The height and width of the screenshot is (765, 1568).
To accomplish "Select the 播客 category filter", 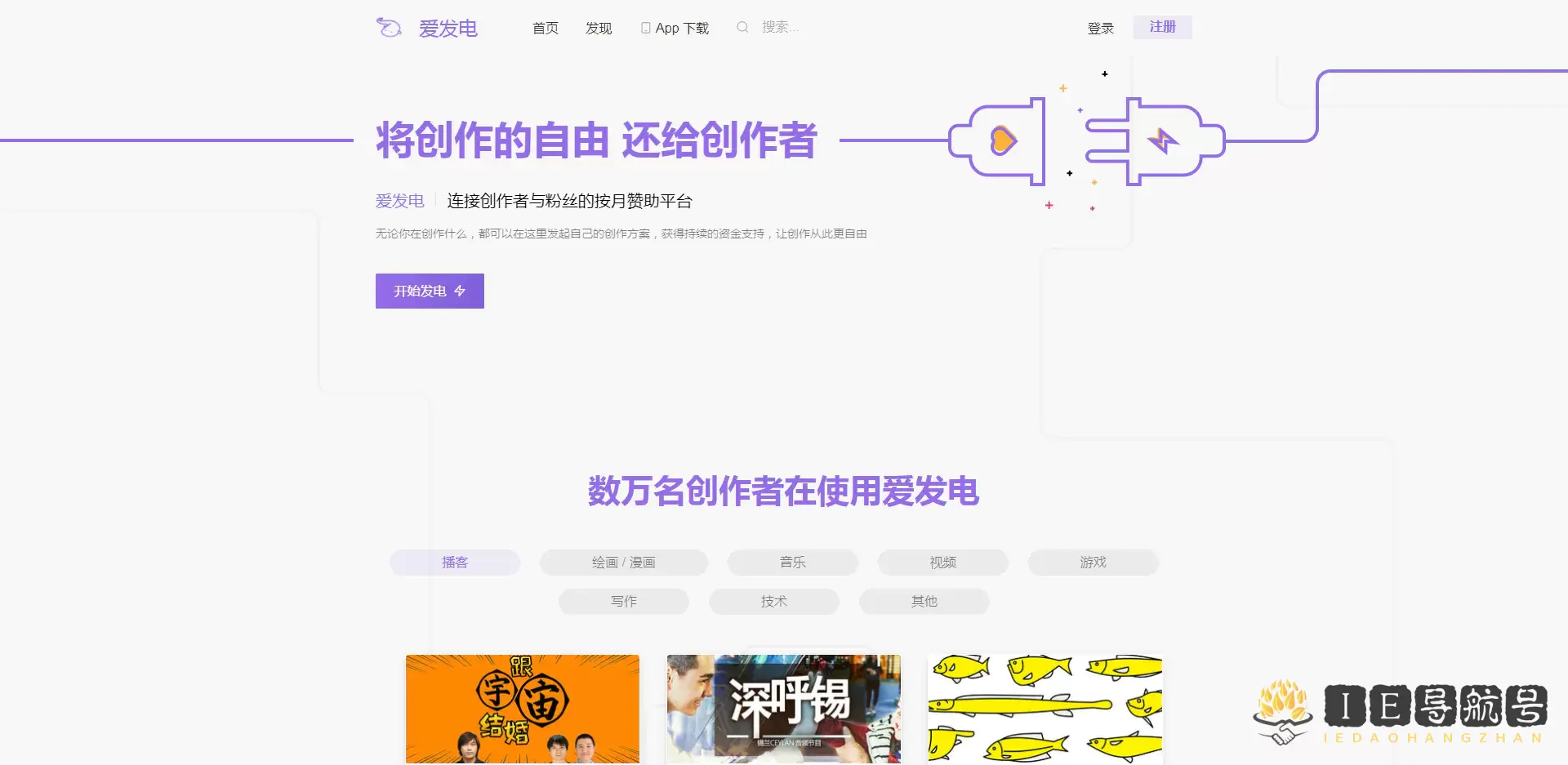I will click(454, 562).
